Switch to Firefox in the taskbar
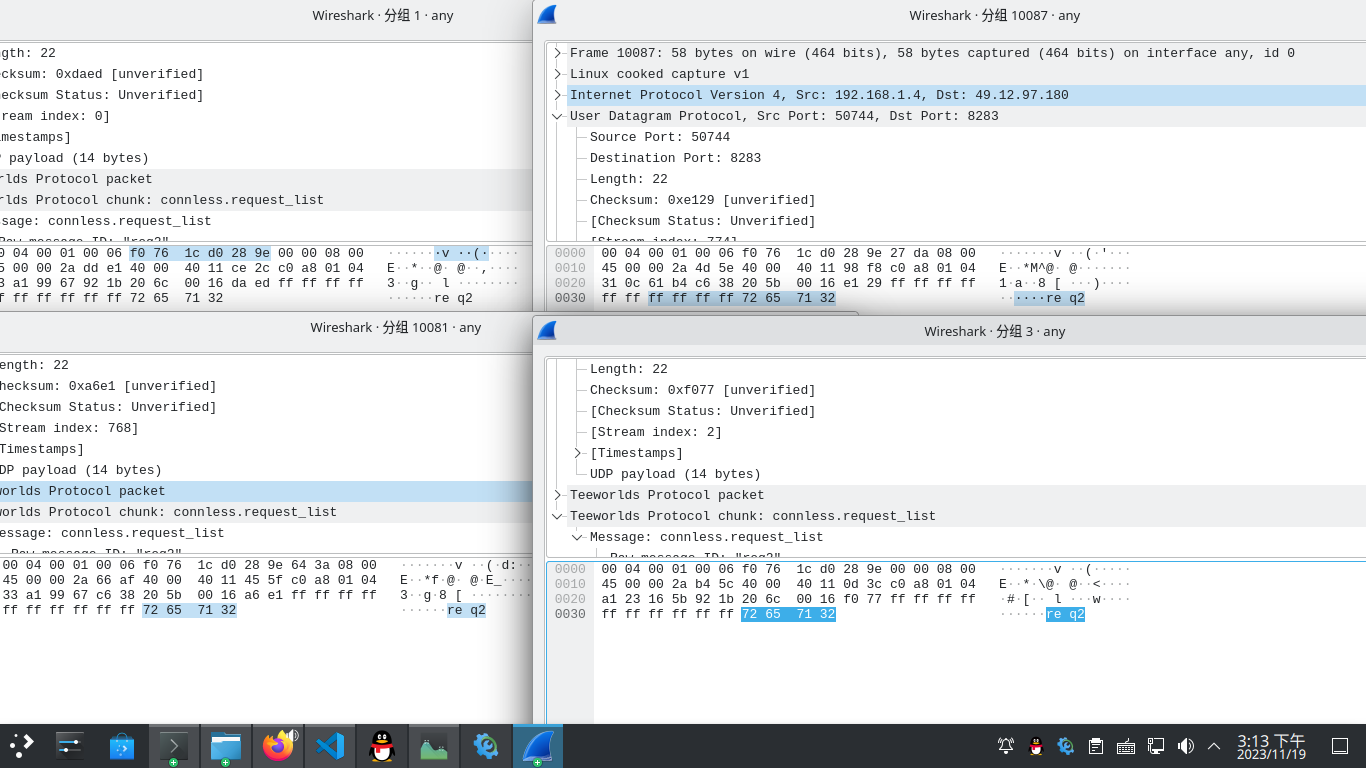The width and height of the screenshot is (1366, 768). (x=278, y=746)
